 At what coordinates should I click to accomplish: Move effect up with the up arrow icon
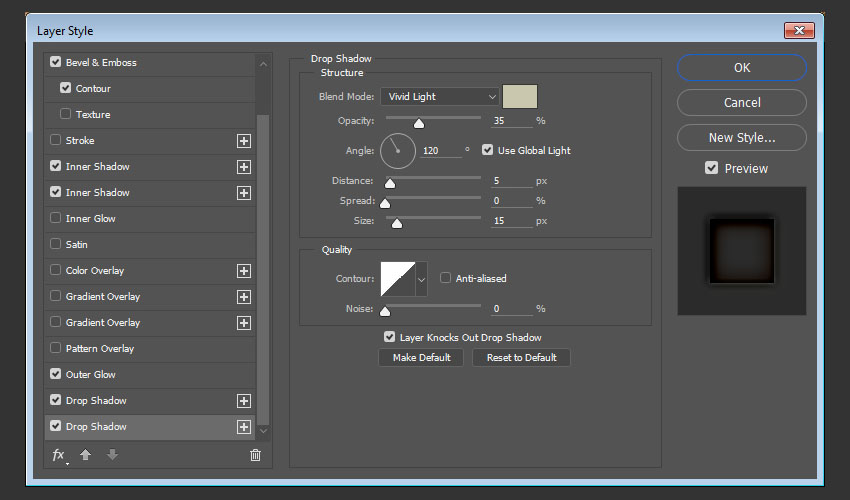tap(85, 455)
